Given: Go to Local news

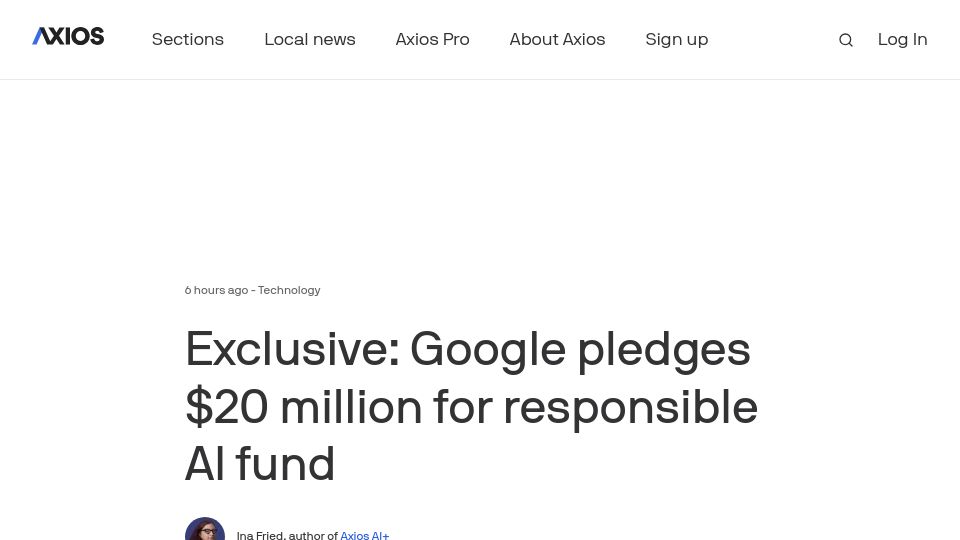Looking at the screenshot, I should click(310, 40).
